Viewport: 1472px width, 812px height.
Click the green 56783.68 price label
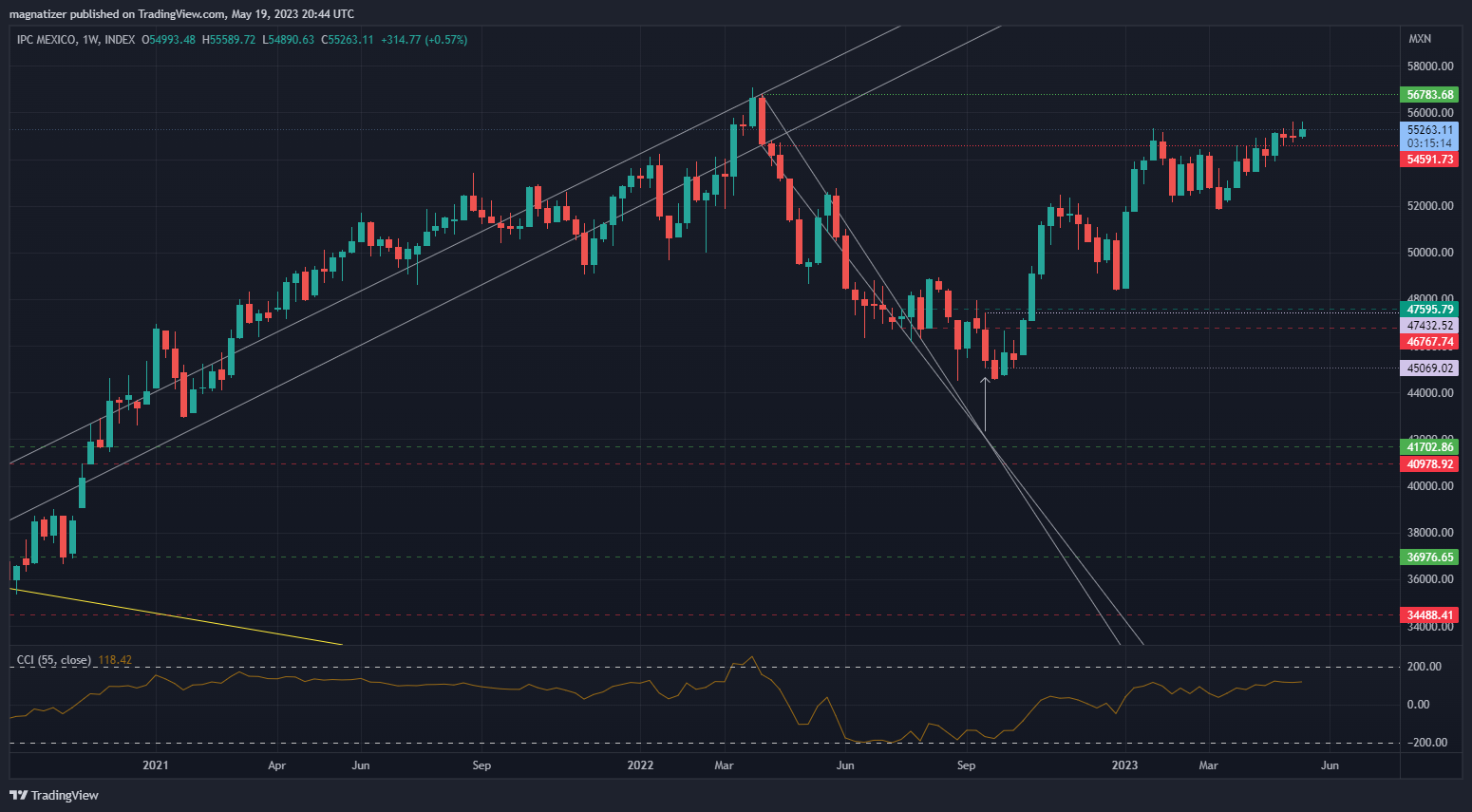(1429, 95)
